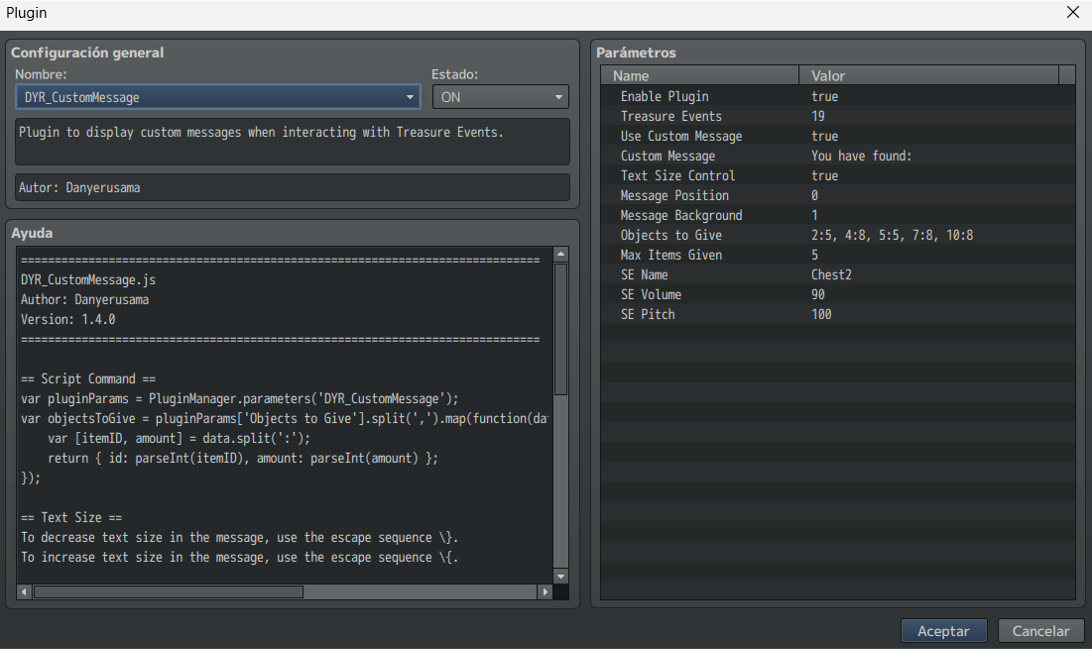Screen dimensions: 1092x649
Task: Select the Use Custom Message parameter
Action: 700,136
